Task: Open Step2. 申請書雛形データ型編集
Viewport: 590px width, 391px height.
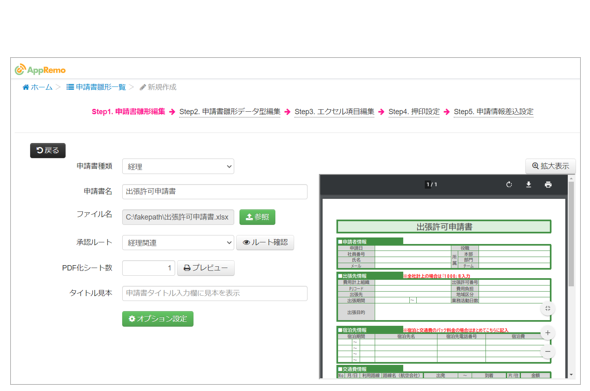Action: click(230, 111)
